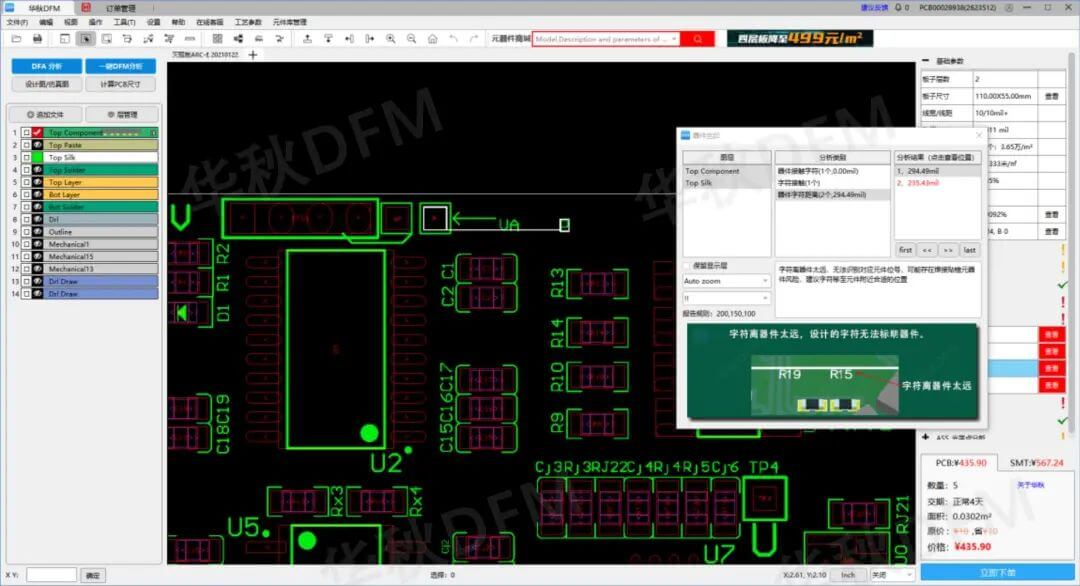Click the red search button
This screenshot has height=586, width=1080.
698,39
